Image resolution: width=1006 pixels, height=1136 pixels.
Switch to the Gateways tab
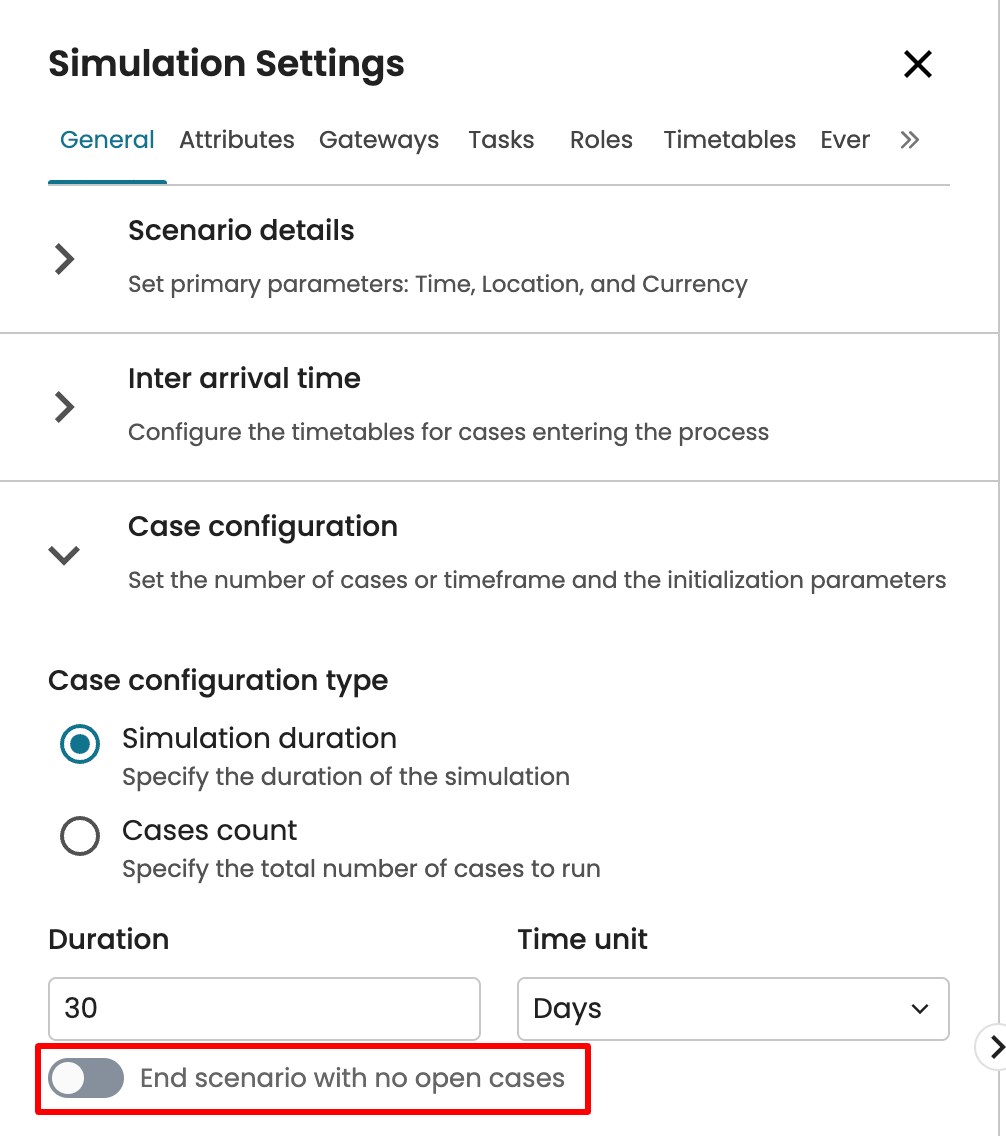[379, 140]
